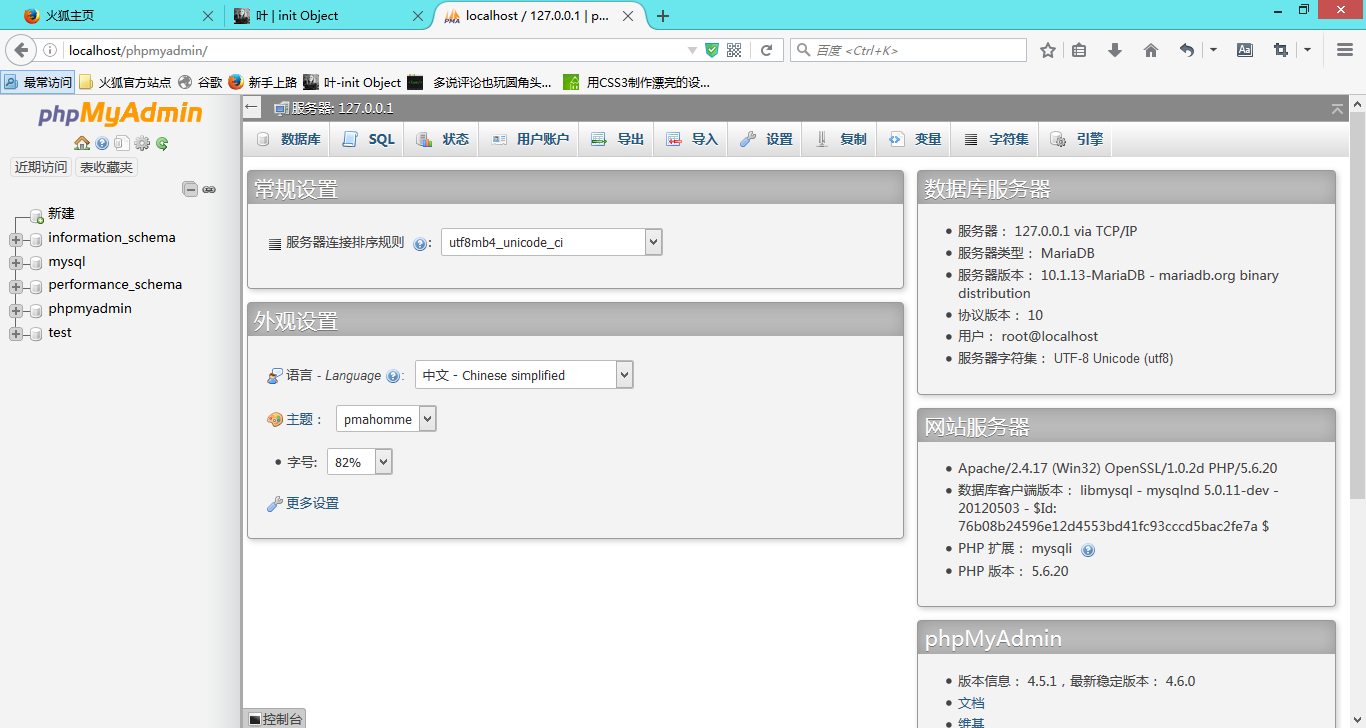Open the 导入 import tab

click(691, 140)
